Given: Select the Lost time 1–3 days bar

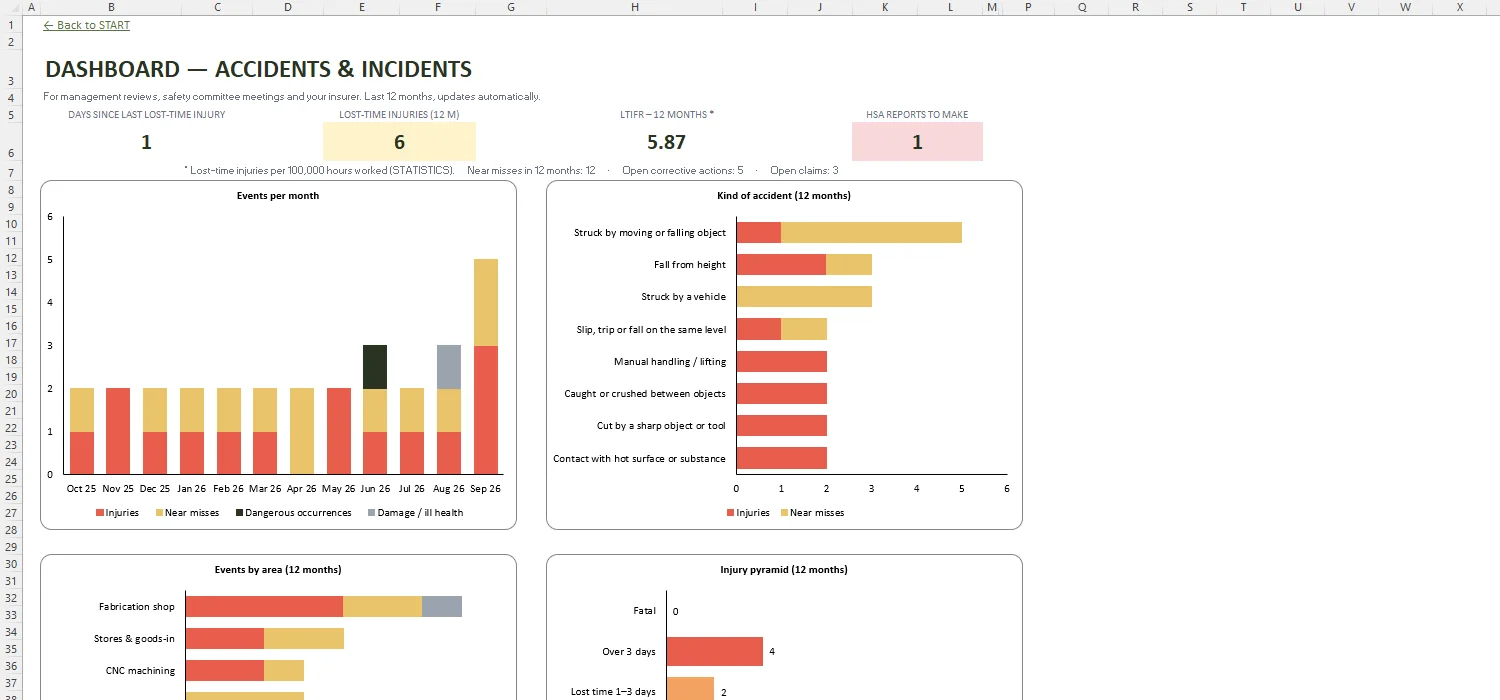Looking at the screenshot, I should [690, 689].
